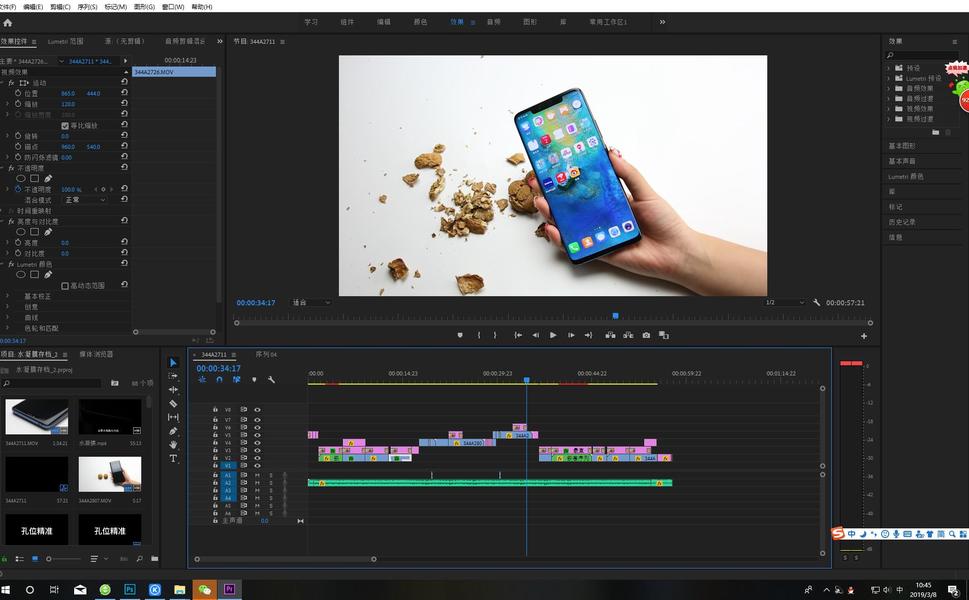This screenshot has width=969, height=600.
Task: Toggle V8 track eye visibility
Action: pos(257,410)
